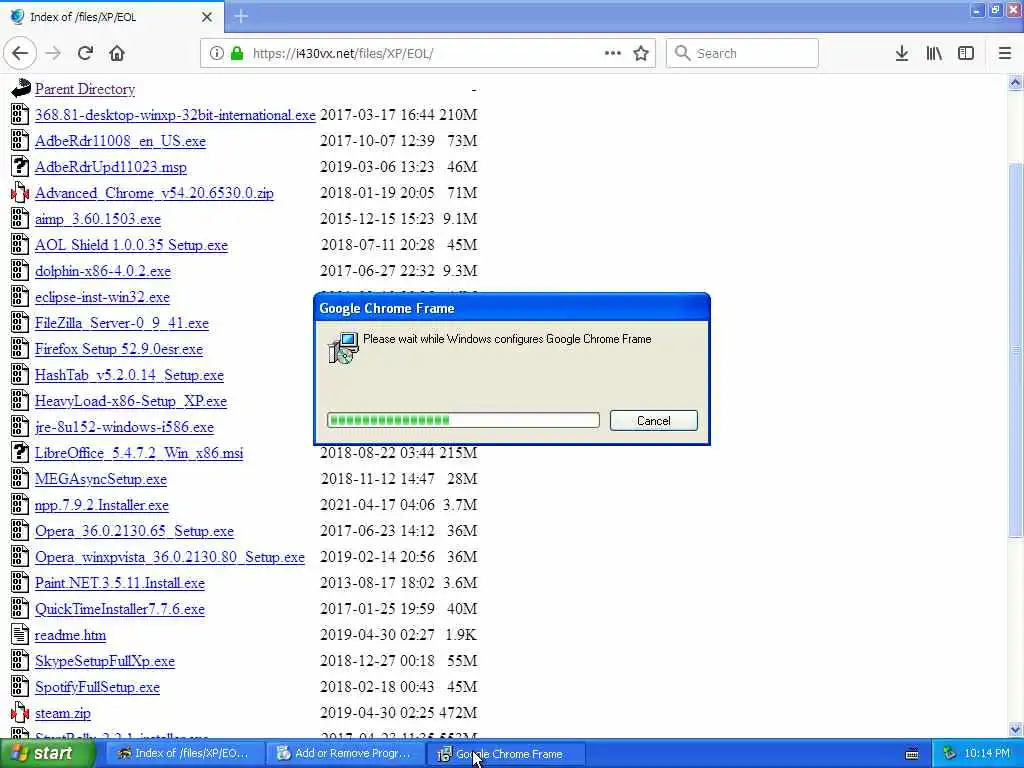
Task: Open AOL_Shield_1.0.0.35_Setup.exe link
Action: coord(131,245)
